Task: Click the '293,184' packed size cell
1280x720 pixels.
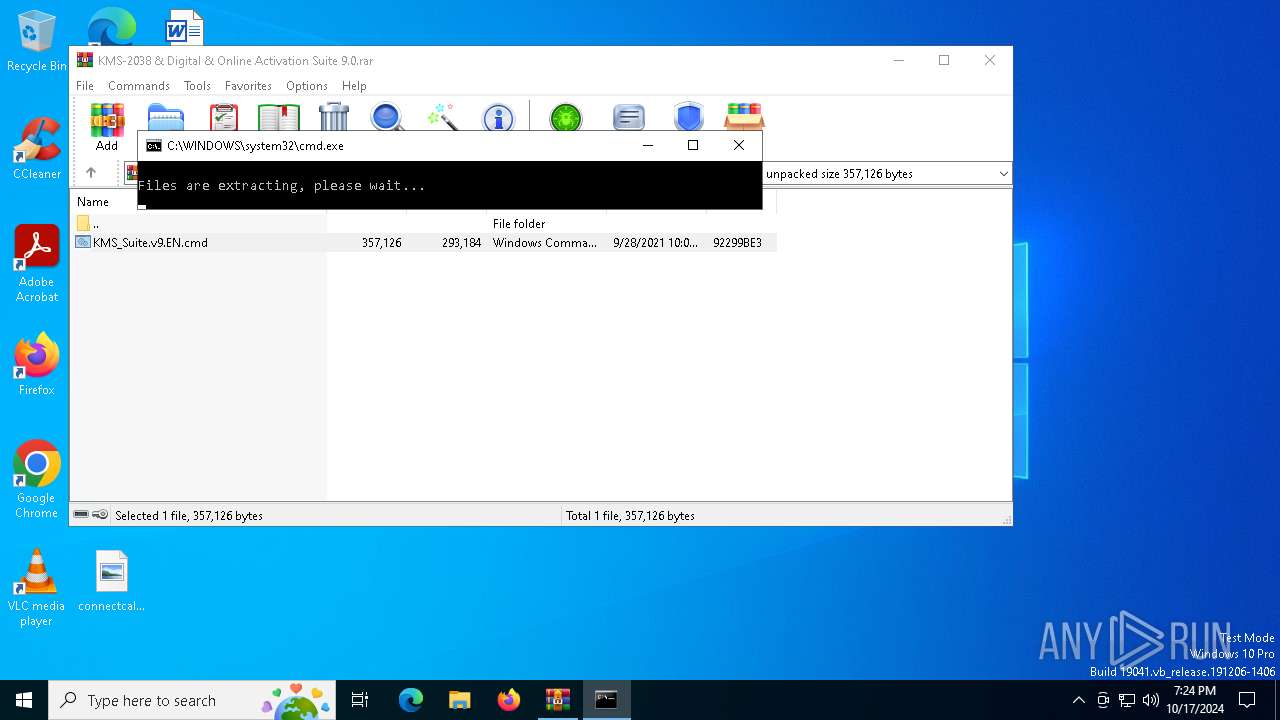Action: 462,243
